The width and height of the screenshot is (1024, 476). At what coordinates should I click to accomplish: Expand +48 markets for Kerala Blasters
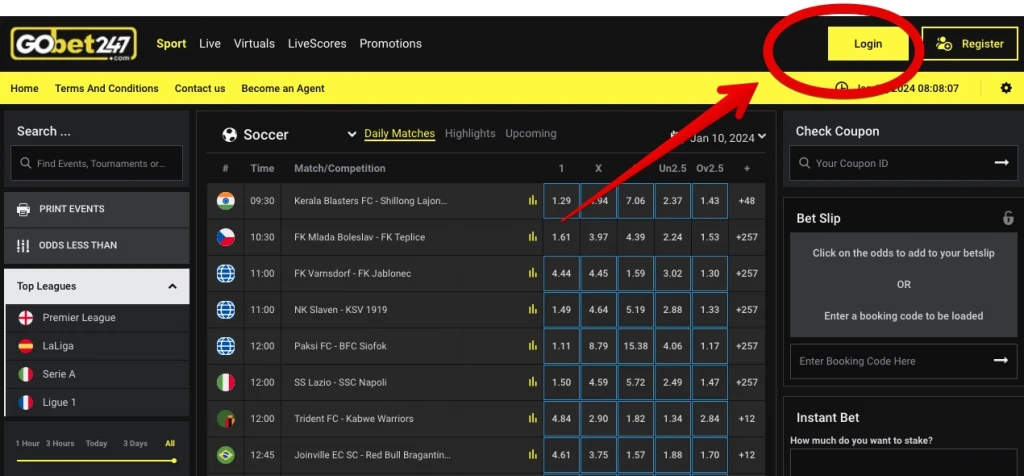point(746,200)
